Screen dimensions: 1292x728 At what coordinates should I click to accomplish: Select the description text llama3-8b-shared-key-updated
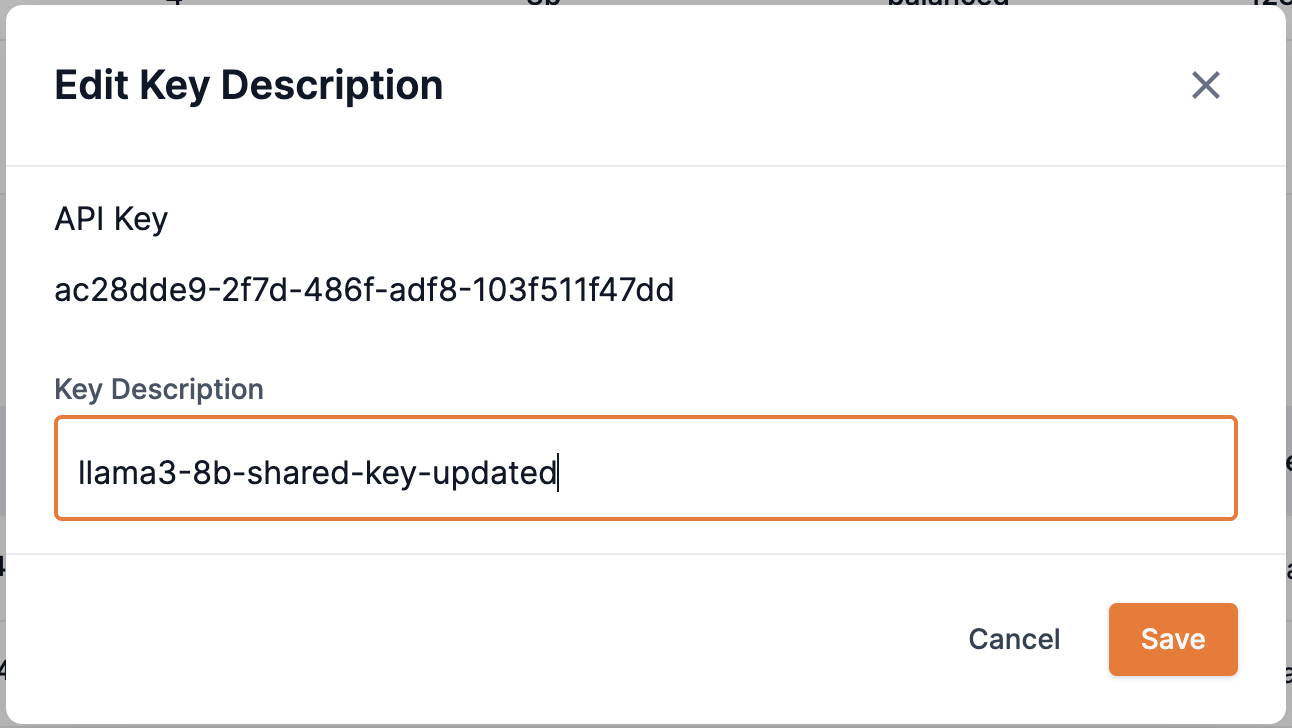[316, 472]
